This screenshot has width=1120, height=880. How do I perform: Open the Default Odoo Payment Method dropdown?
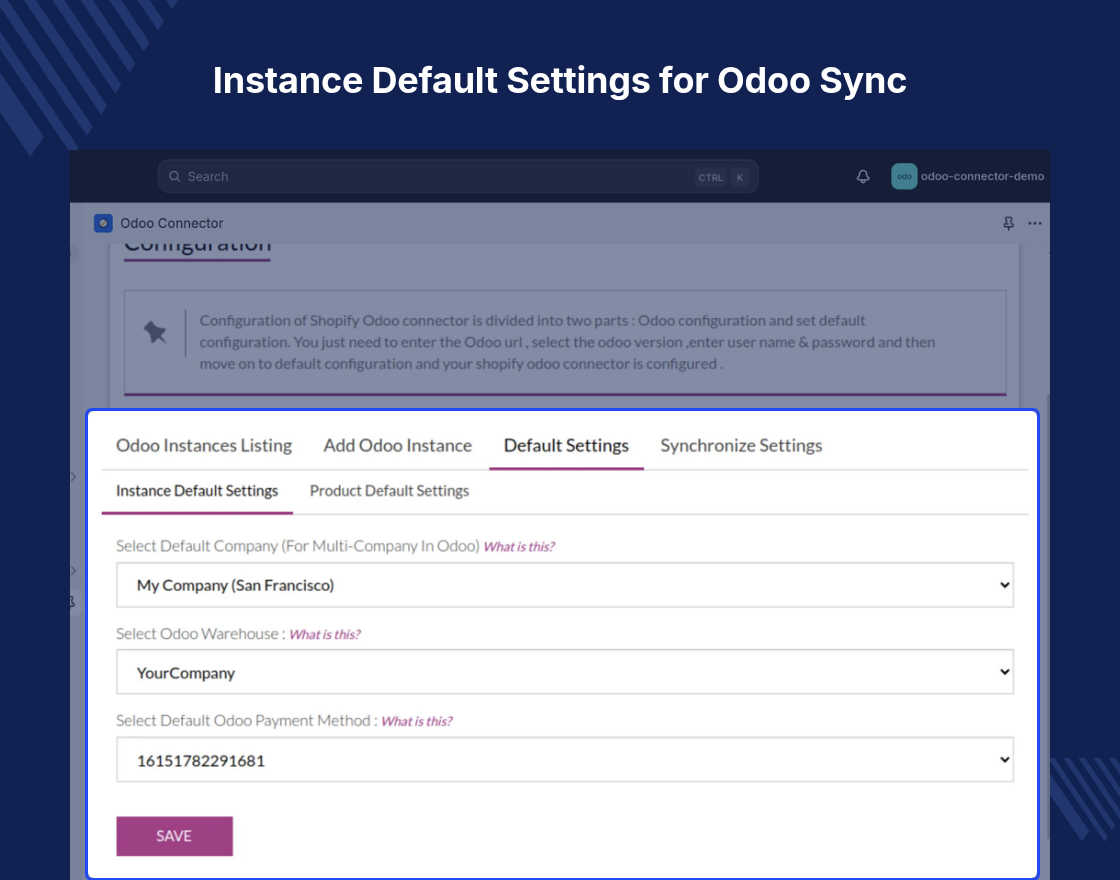(565, 759)
